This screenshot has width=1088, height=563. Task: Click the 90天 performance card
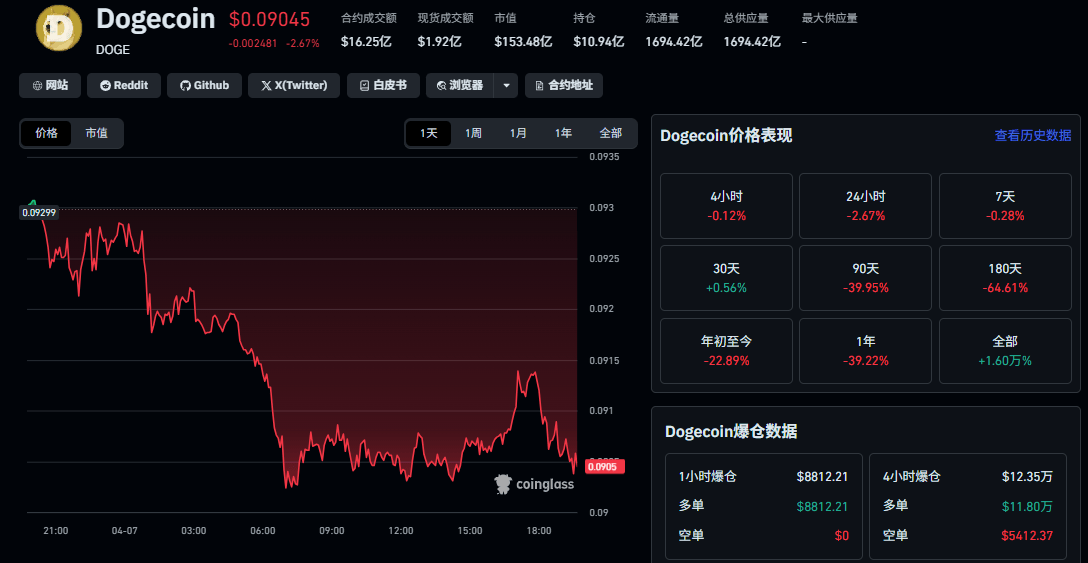(x=865, y=278)
